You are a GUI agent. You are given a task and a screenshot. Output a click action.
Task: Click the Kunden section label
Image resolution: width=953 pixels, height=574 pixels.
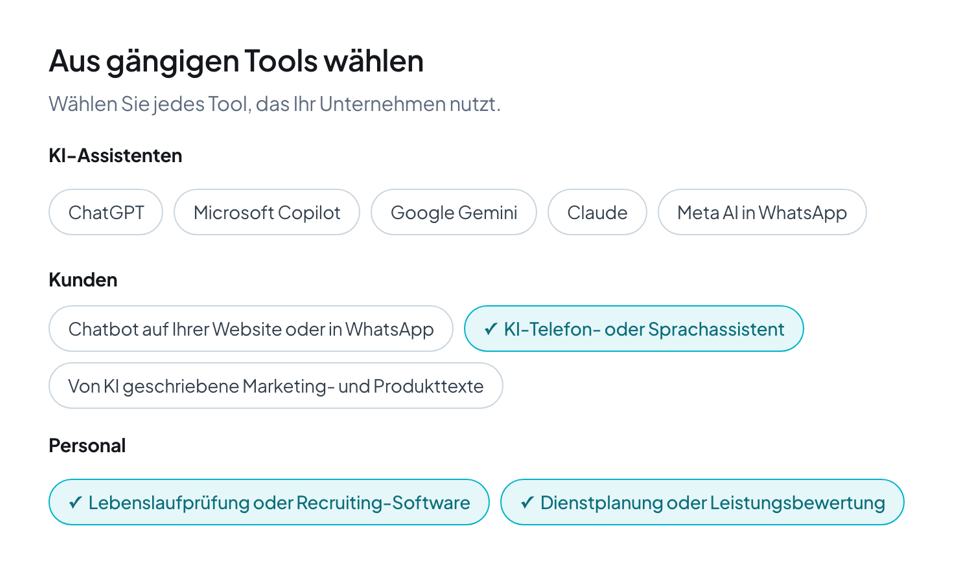tap(83, 280)
